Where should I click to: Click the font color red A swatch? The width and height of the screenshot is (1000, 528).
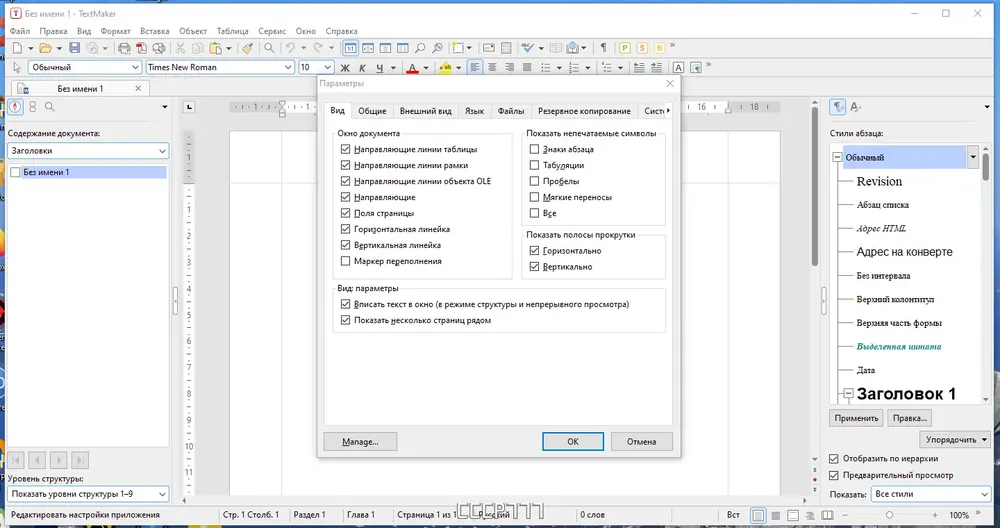point(412,68)
